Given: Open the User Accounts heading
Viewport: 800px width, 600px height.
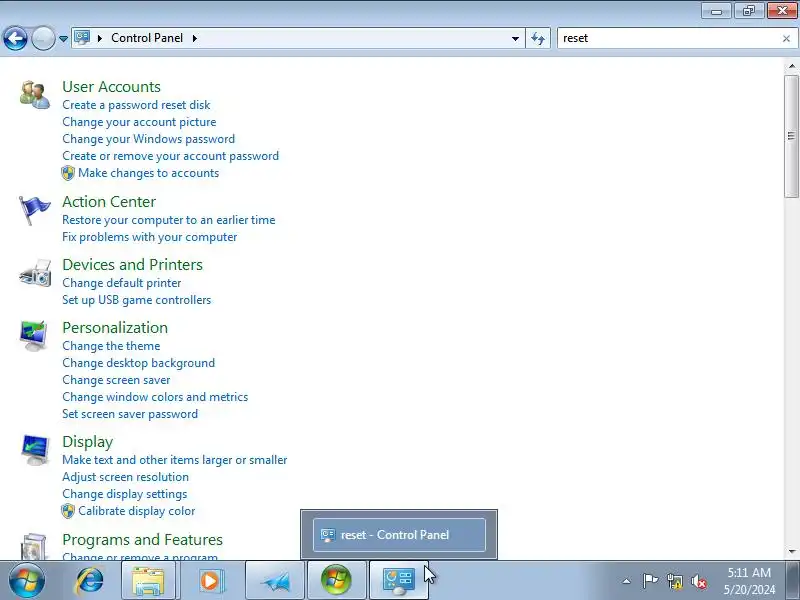Looking at the screenshot, I should click(x=111, y=87).
